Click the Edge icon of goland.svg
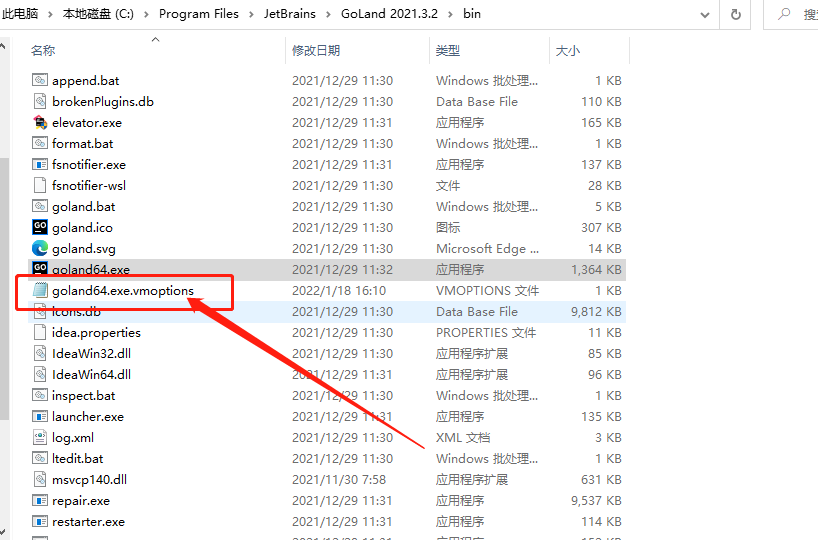Viewport: 818px width, 546px height. 40,248
